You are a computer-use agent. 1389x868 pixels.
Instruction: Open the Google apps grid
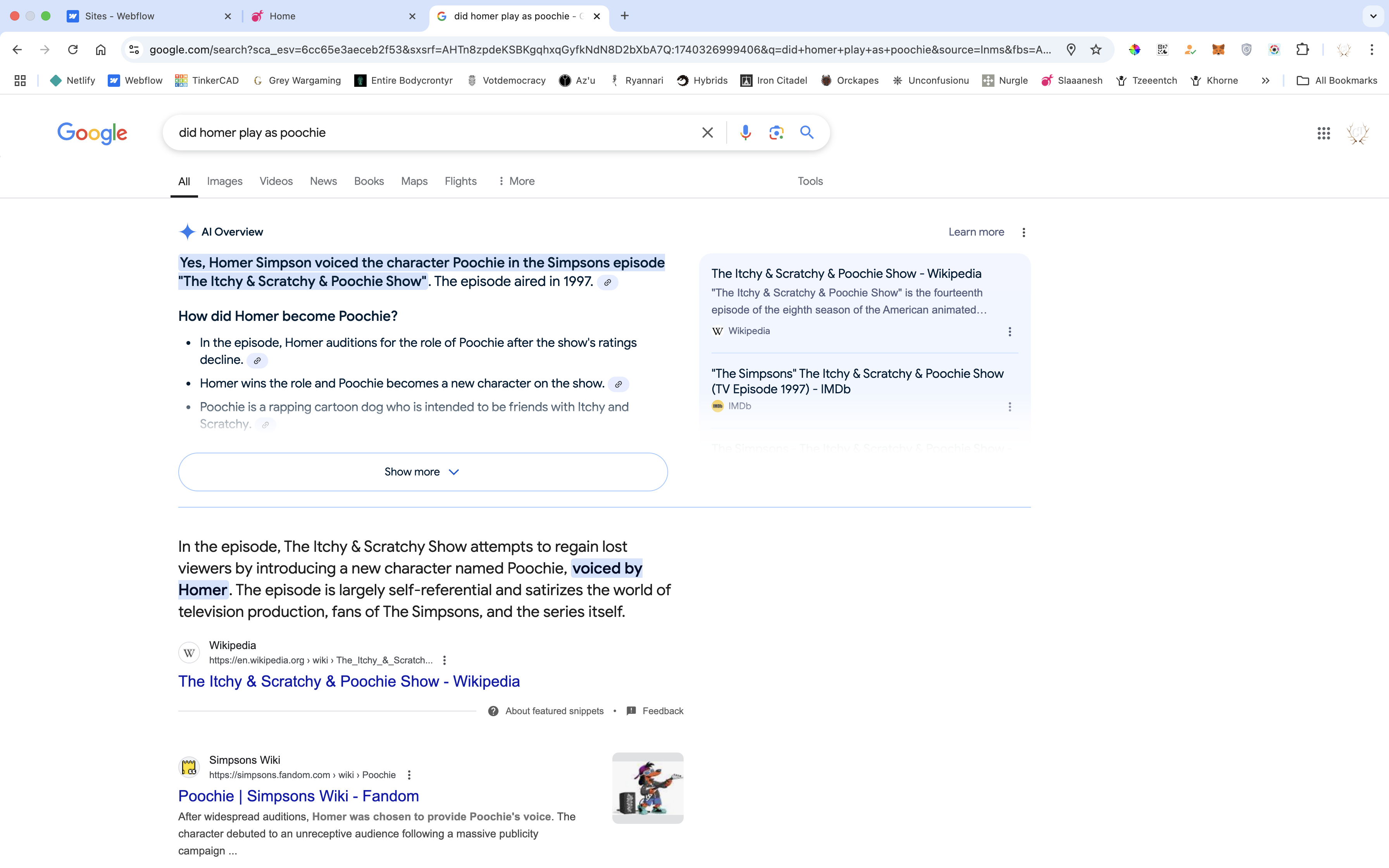tap(1324, 133)
